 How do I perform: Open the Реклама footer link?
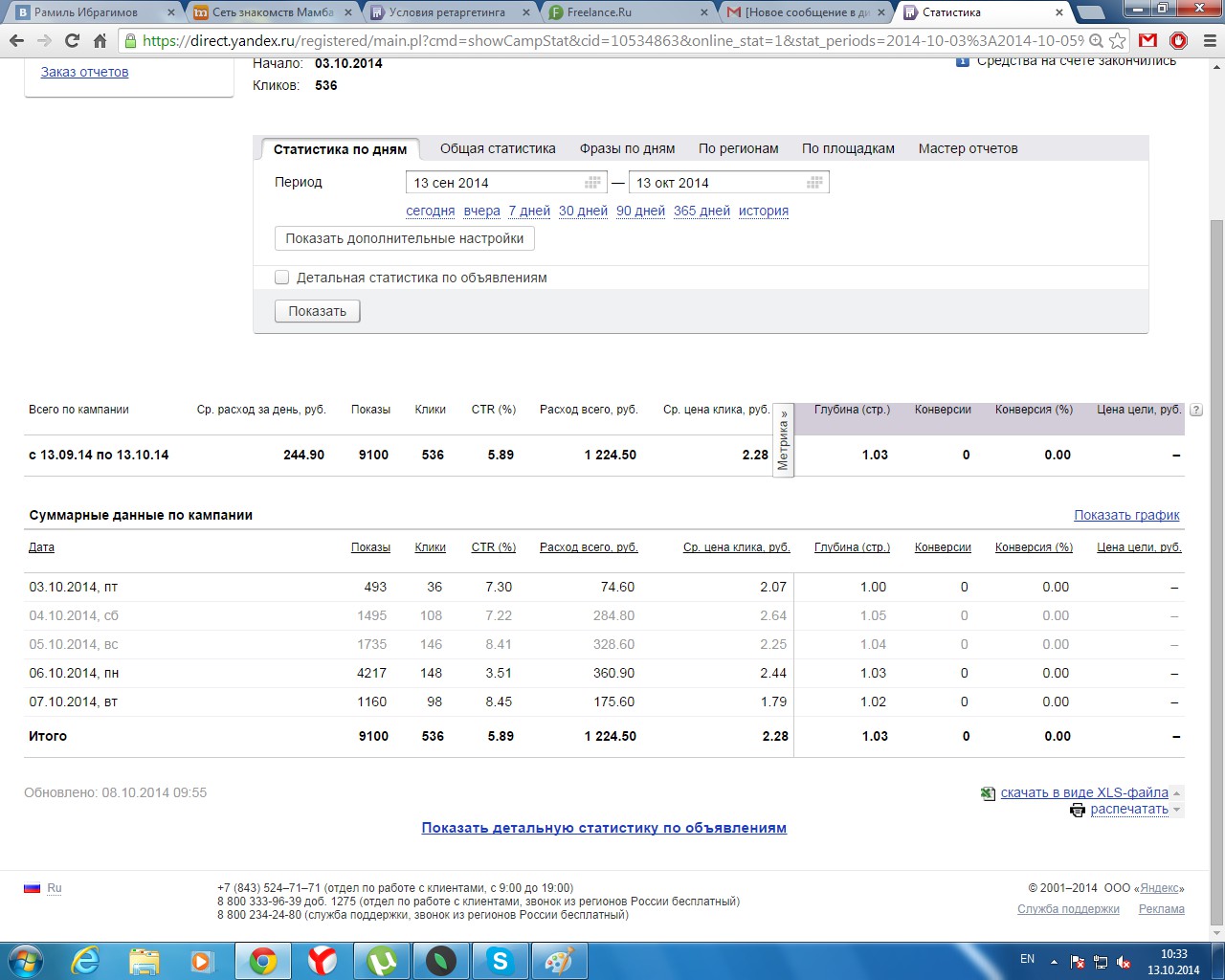coord(1161,909)
